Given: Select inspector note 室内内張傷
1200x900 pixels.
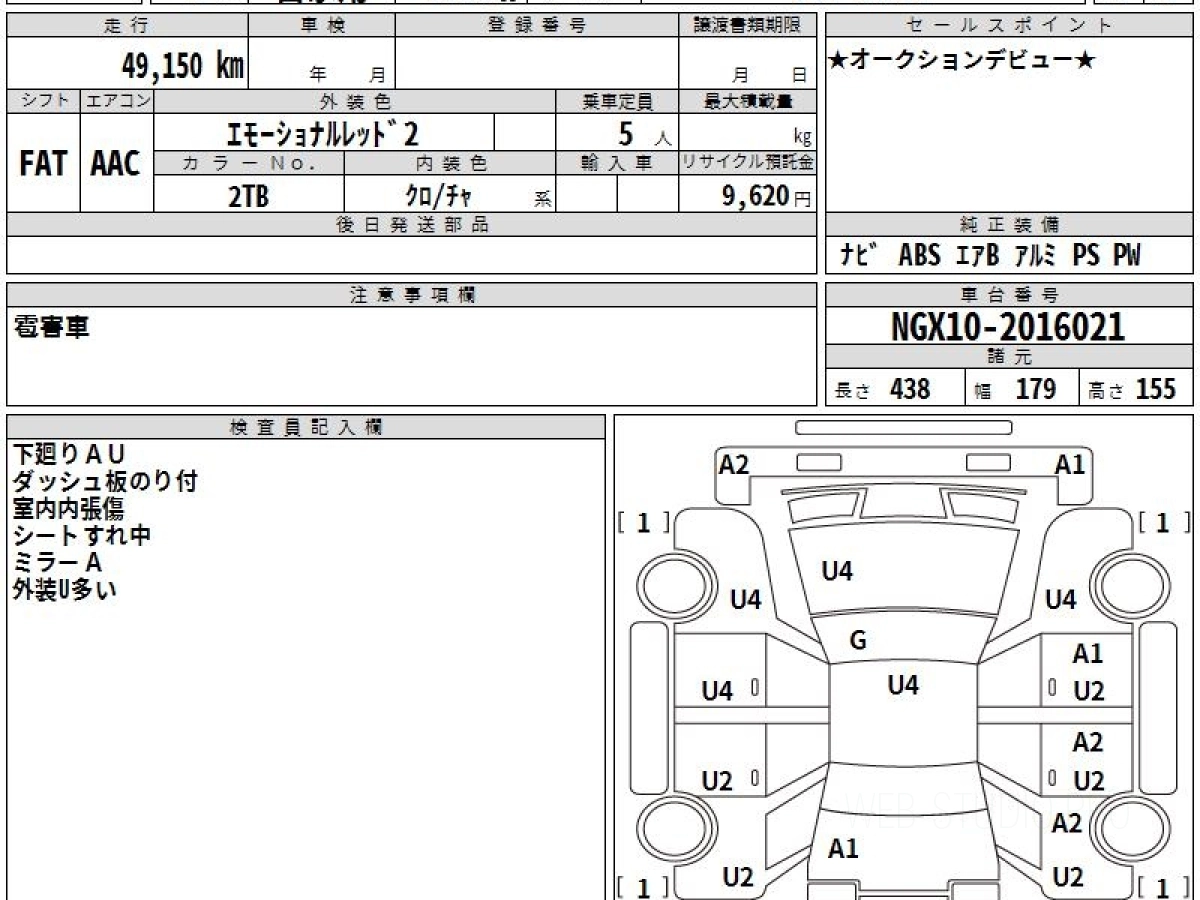Looking at the screenshot, I should (68, 509).
